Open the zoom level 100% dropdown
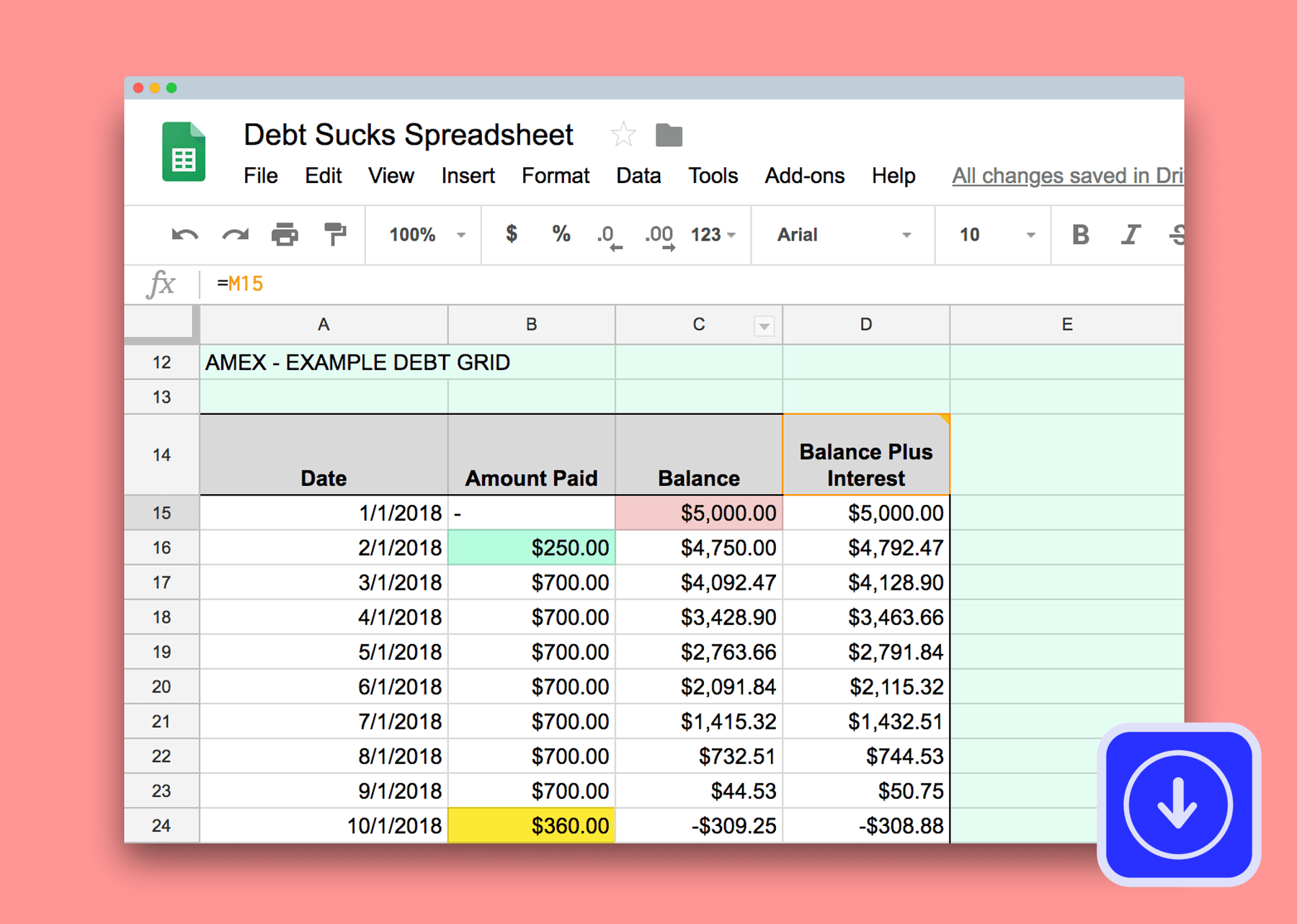 point(422,234)
